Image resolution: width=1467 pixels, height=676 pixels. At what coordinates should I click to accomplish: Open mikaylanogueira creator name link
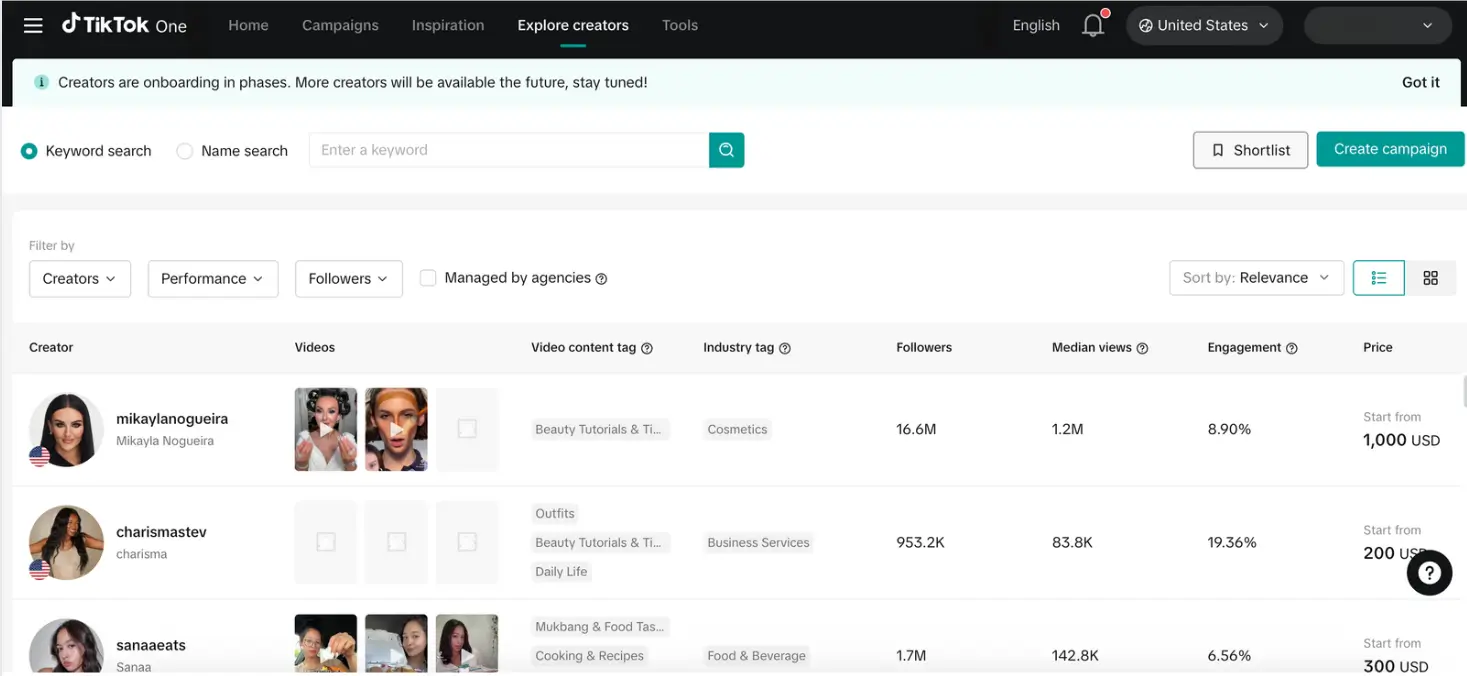pyautogui.click(x=172, y=419)
